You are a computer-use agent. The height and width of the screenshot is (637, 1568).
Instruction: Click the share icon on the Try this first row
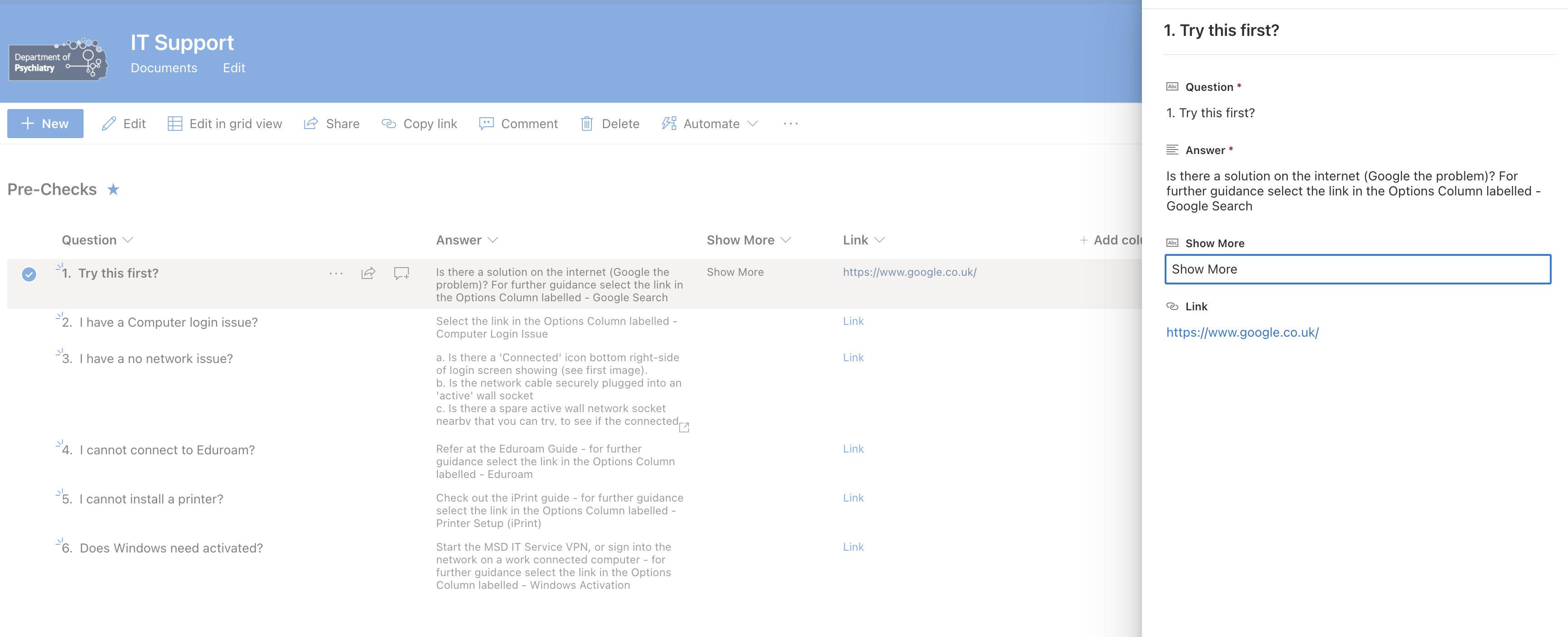(x=367, y=274)
